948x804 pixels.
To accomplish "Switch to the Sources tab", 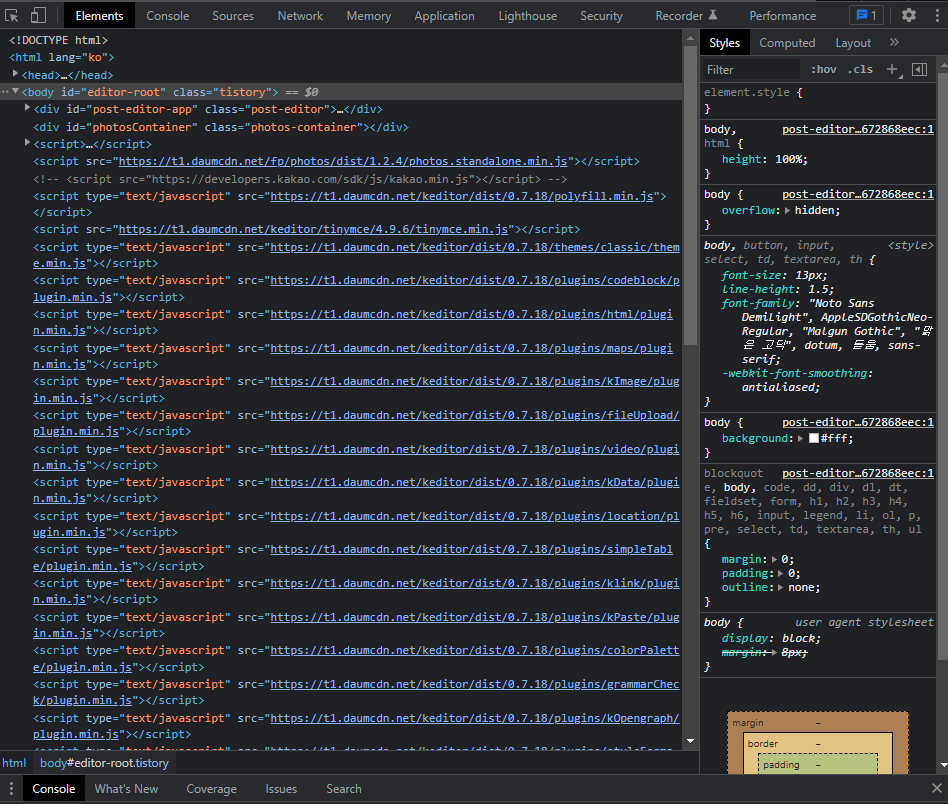I will pyautogui.click(x=233, y=16).
